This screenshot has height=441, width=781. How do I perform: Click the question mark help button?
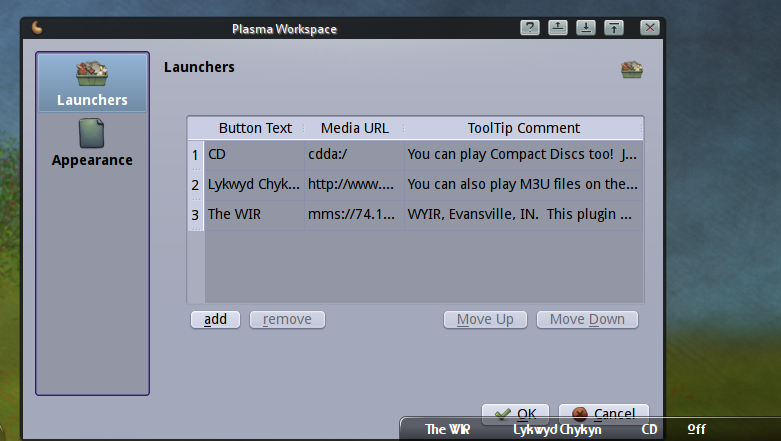(530, 27)
